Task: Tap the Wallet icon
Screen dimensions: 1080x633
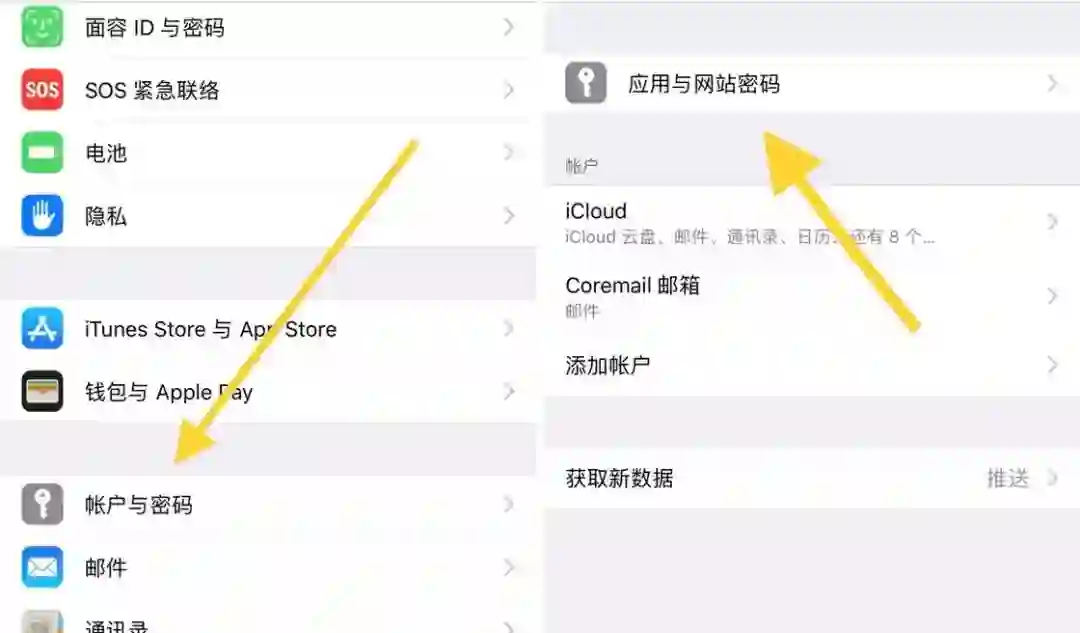Action: 42,391
